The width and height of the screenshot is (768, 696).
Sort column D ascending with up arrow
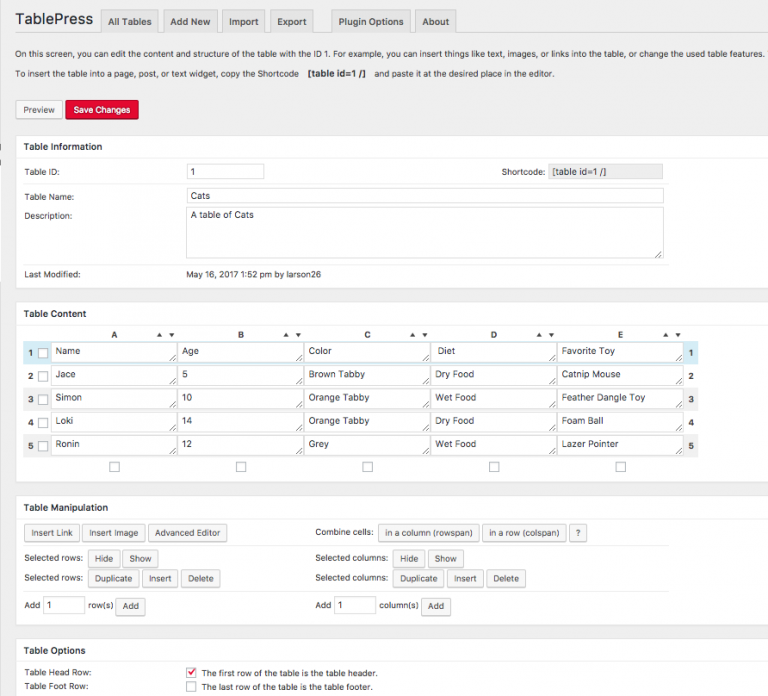pyautogui.click(x=540, y=335)
